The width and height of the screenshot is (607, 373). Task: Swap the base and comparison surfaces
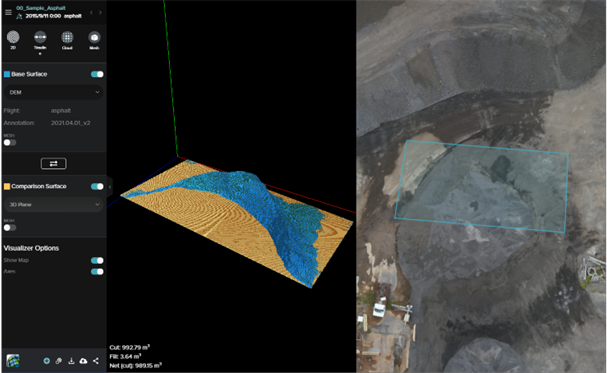(x=53, y=164)
